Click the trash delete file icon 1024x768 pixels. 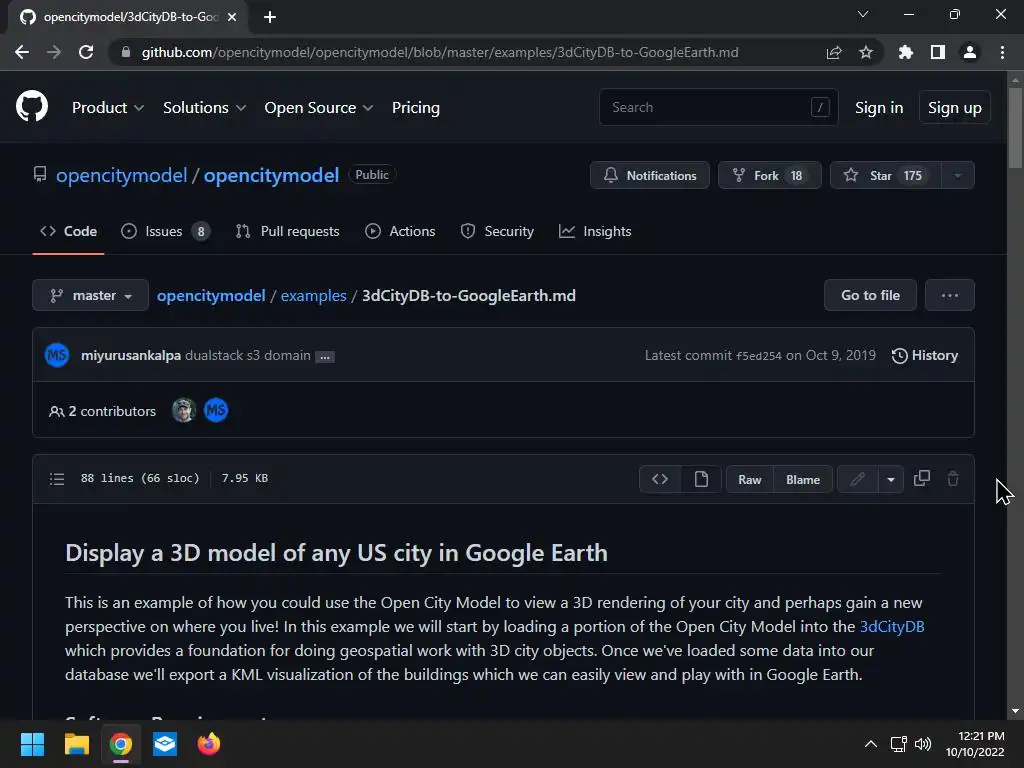(x=953, y=478)
